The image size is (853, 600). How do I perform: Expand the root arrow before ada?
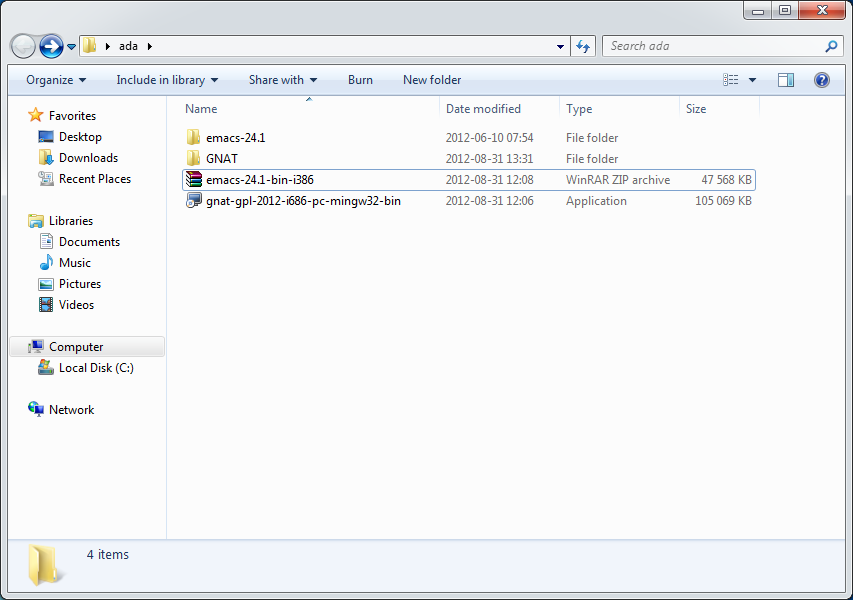(x=108, y=47)
